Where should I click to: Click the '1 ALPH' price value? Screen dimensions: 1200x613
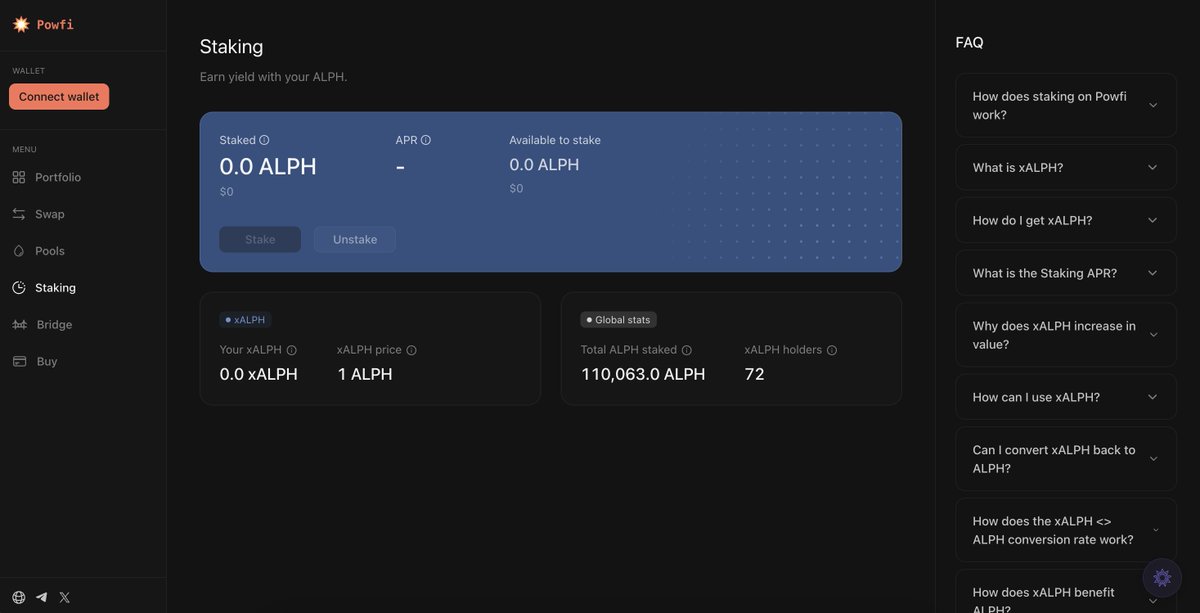365,374
